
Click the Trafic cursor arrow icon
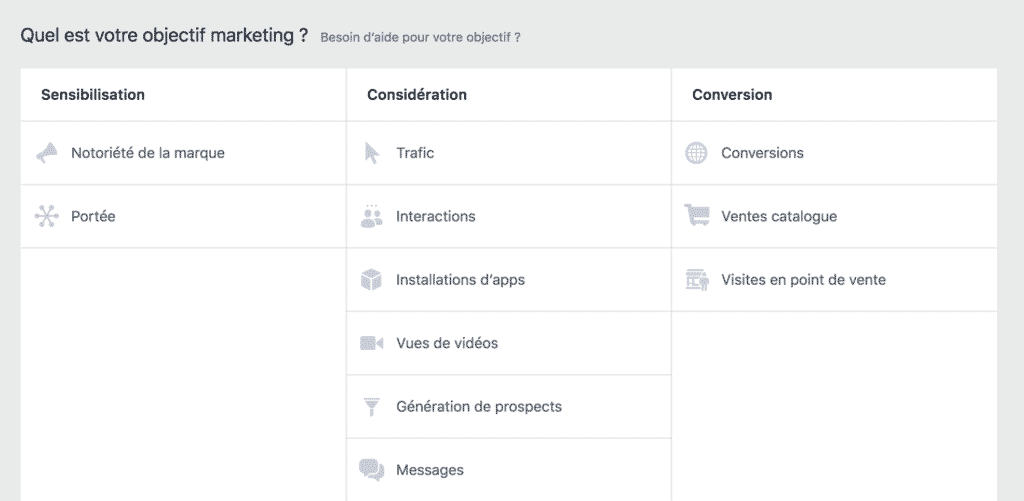pyautogui.click(x=371, y=153)
